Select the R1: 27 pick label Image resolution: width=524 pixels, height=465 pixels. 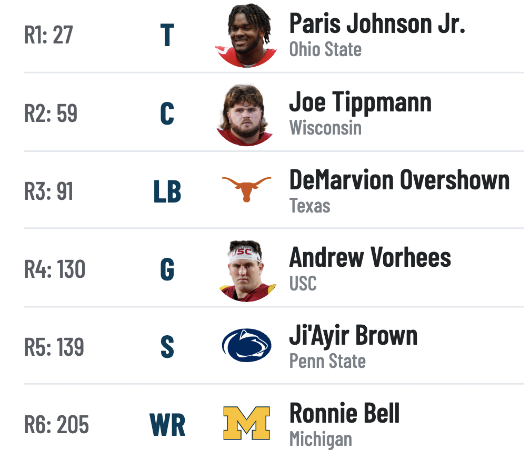tap(48, 35)
